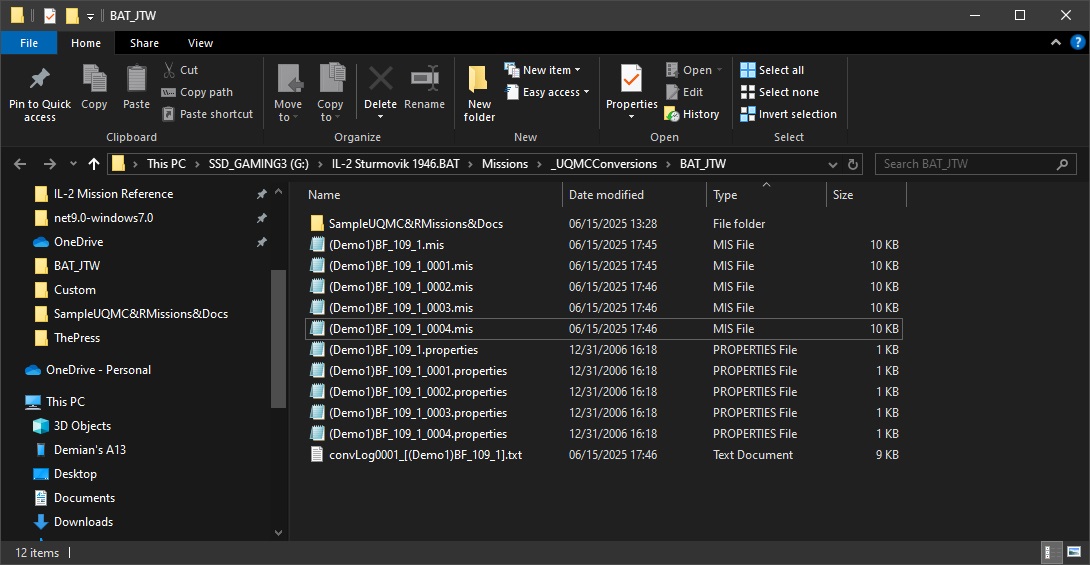Open the File tab

(x=29, y=43)
